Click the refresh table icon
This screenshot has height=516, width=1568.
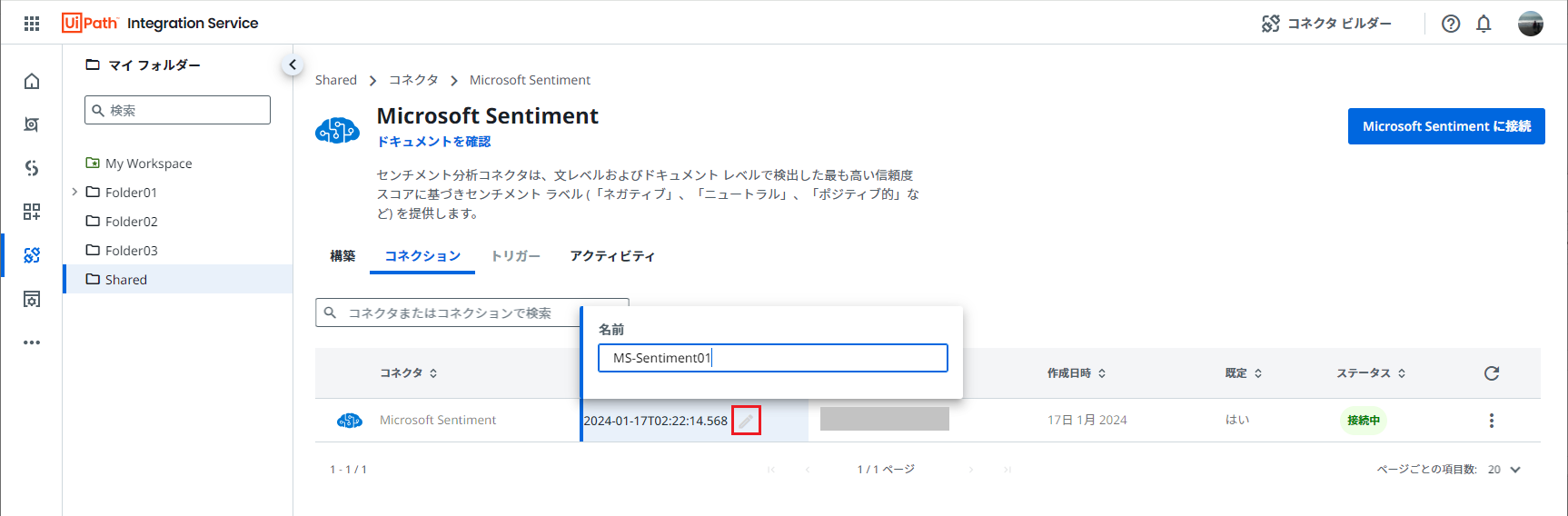point(1492,373)
